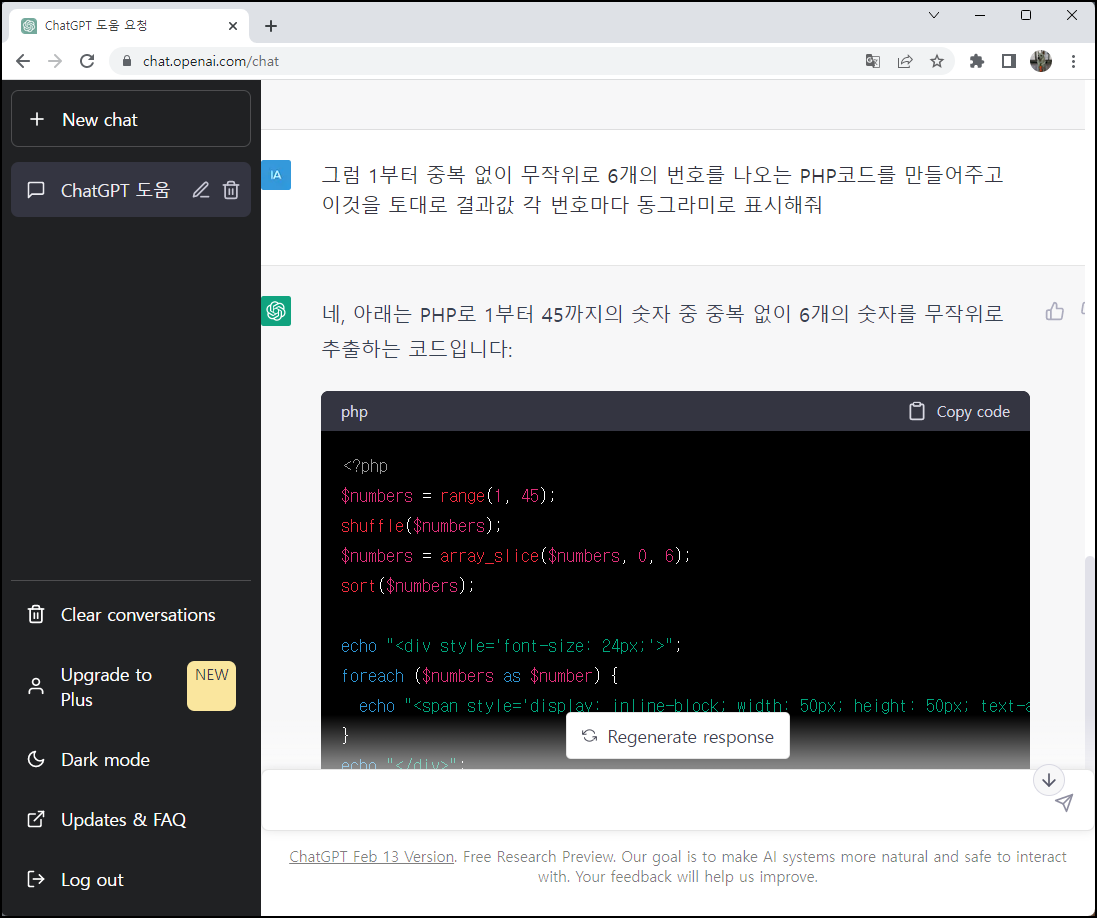1097x918 pixels.
Task: Bookmark this tab with the star
Action: (x=937, y=61)
